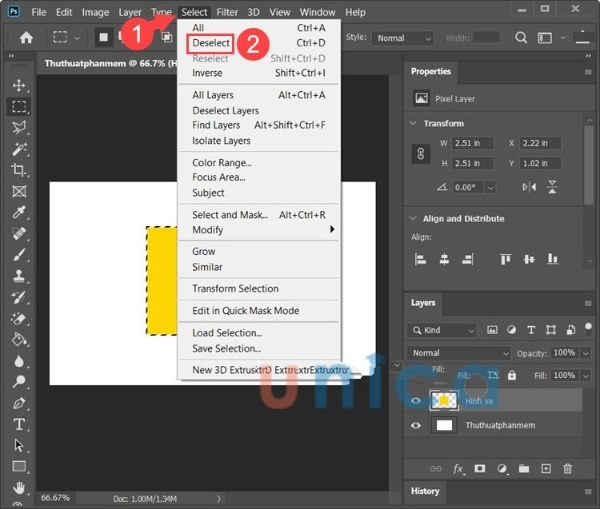600x509 pixels.
Task: Choose Deselect from the Select menu
Action: pyautogui.click(x=211, y=43)
